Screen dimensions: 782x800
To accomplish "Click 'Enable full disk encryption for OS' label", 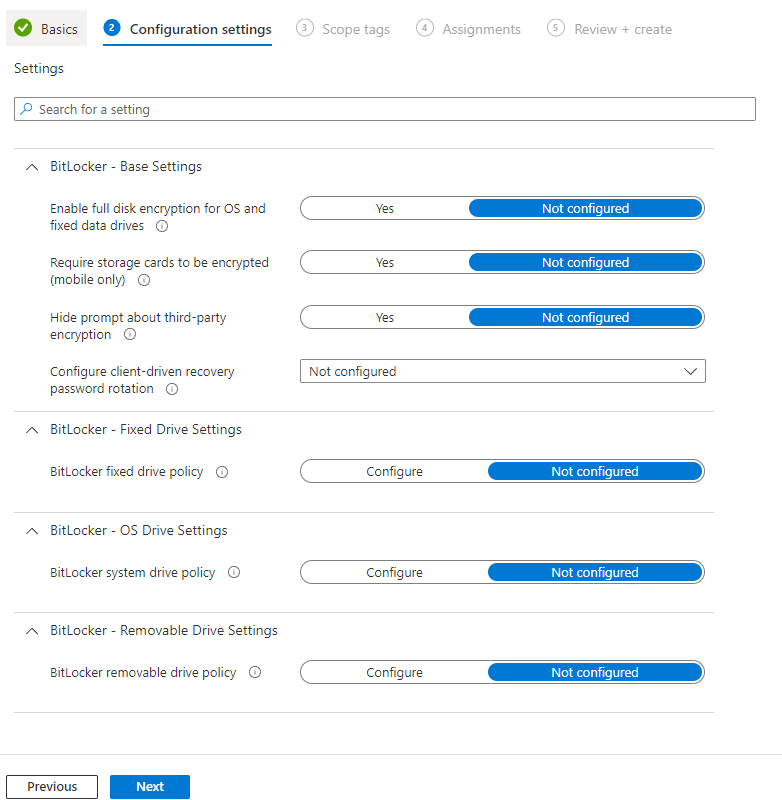I will pos(158,217).
